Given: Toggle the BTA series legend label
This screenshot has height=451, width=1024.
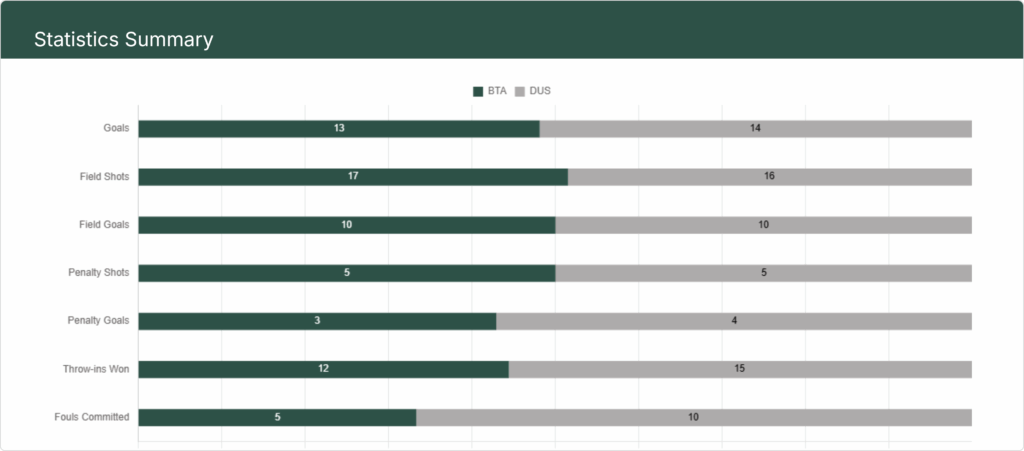Looking at the screenshot, I should [x=497, y=91].
